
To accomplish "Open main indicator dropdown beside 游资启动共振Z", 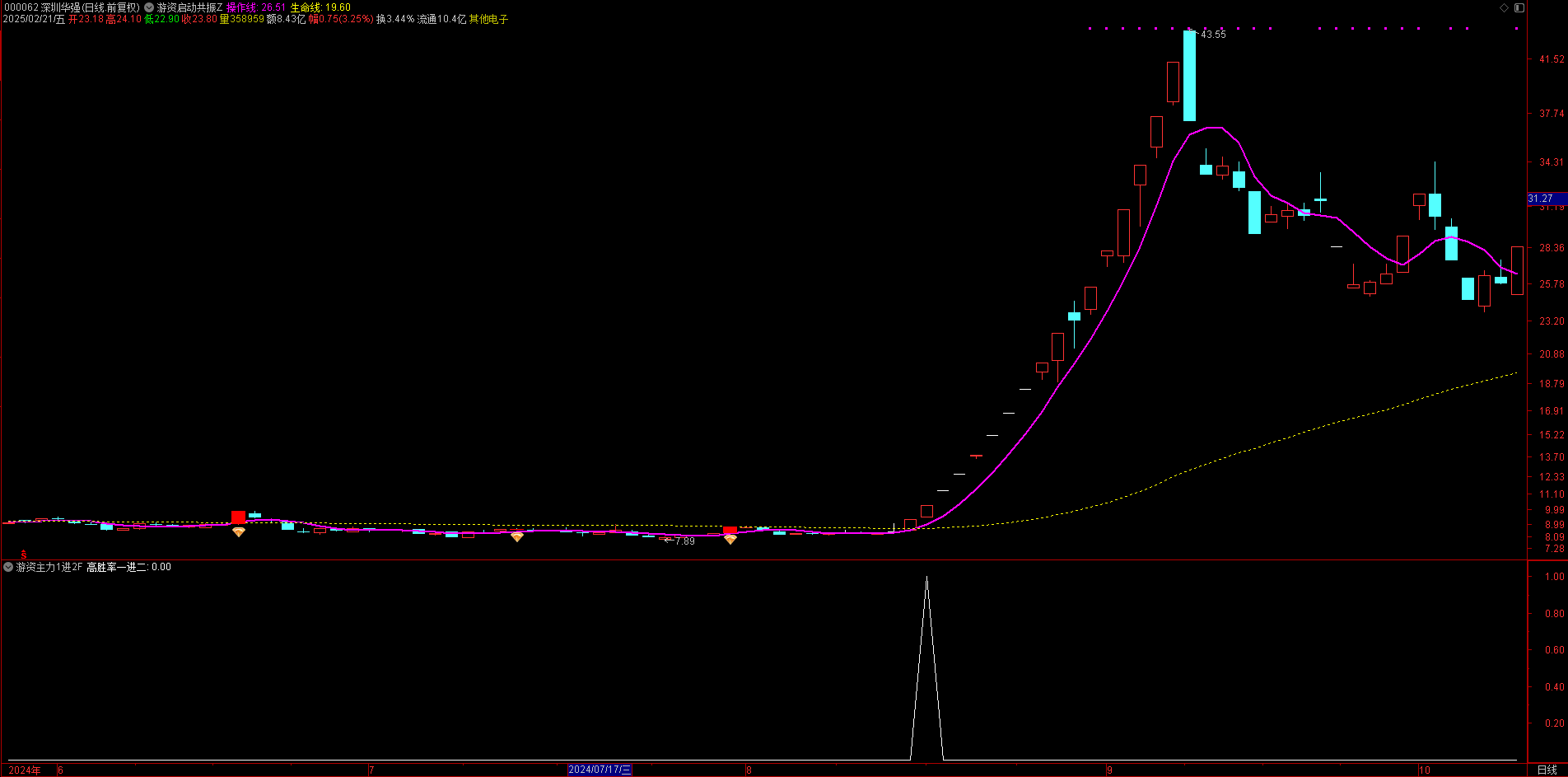I will 149,7.
